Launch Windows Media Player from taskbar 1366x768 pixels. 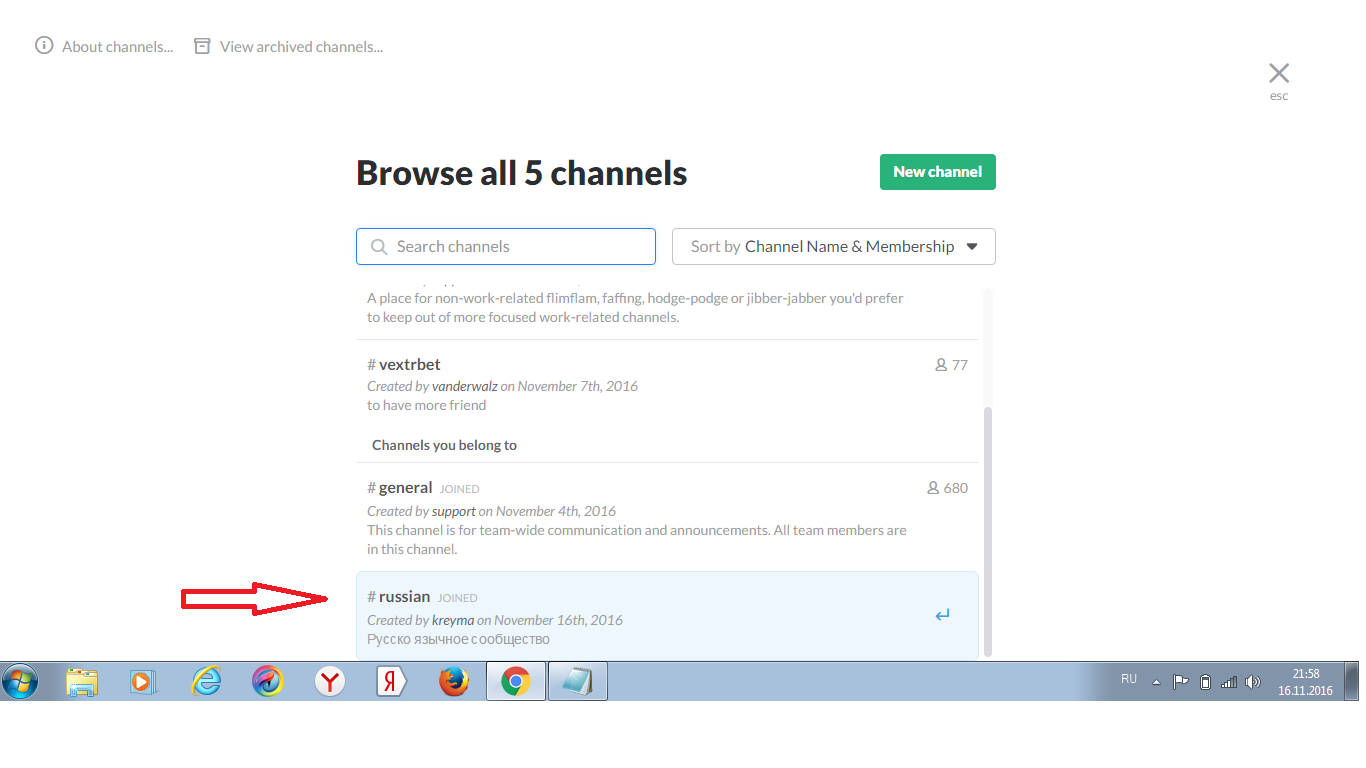click(144, 682)
